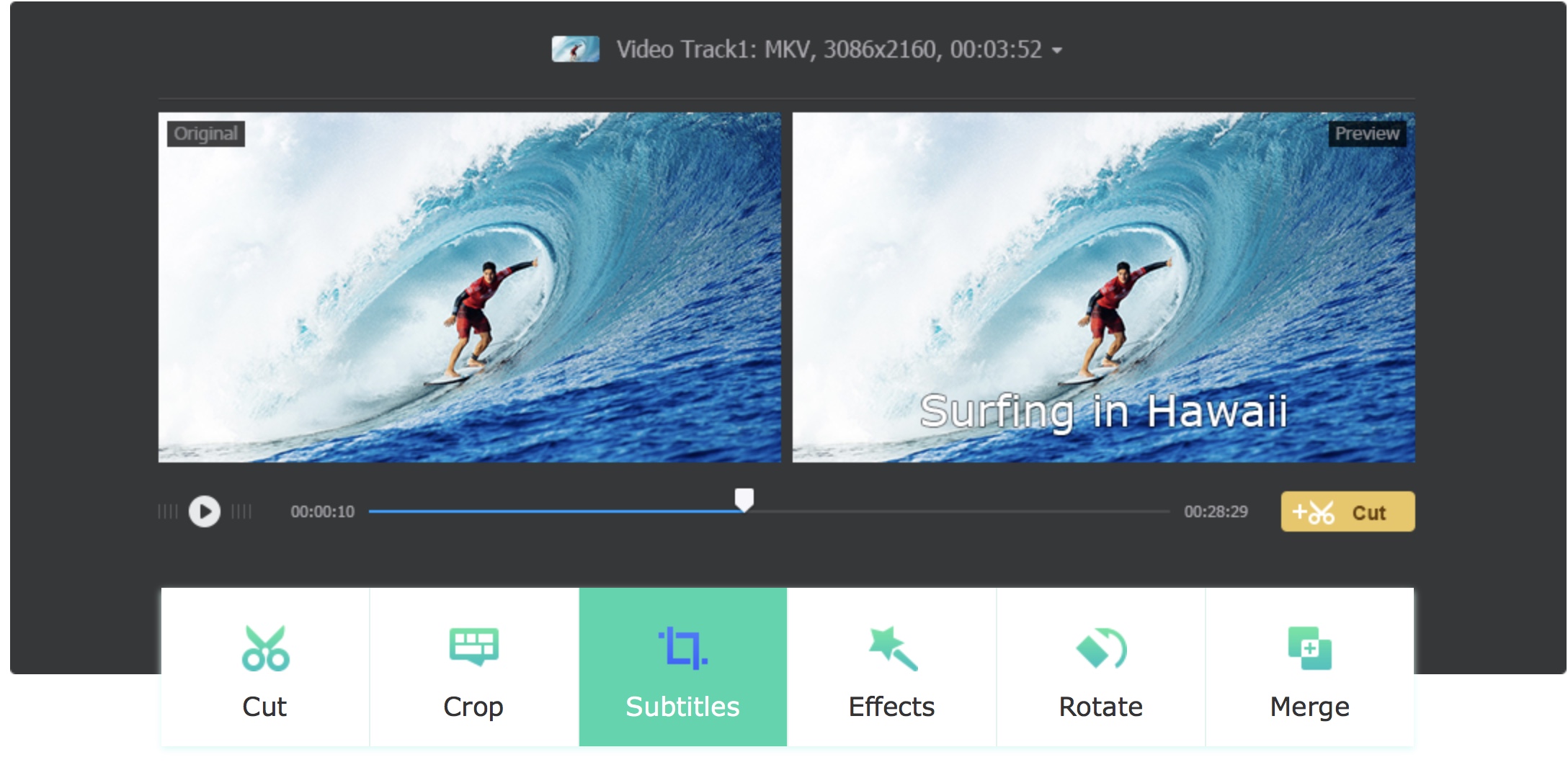Select the Rotate tool icon

1100,646
